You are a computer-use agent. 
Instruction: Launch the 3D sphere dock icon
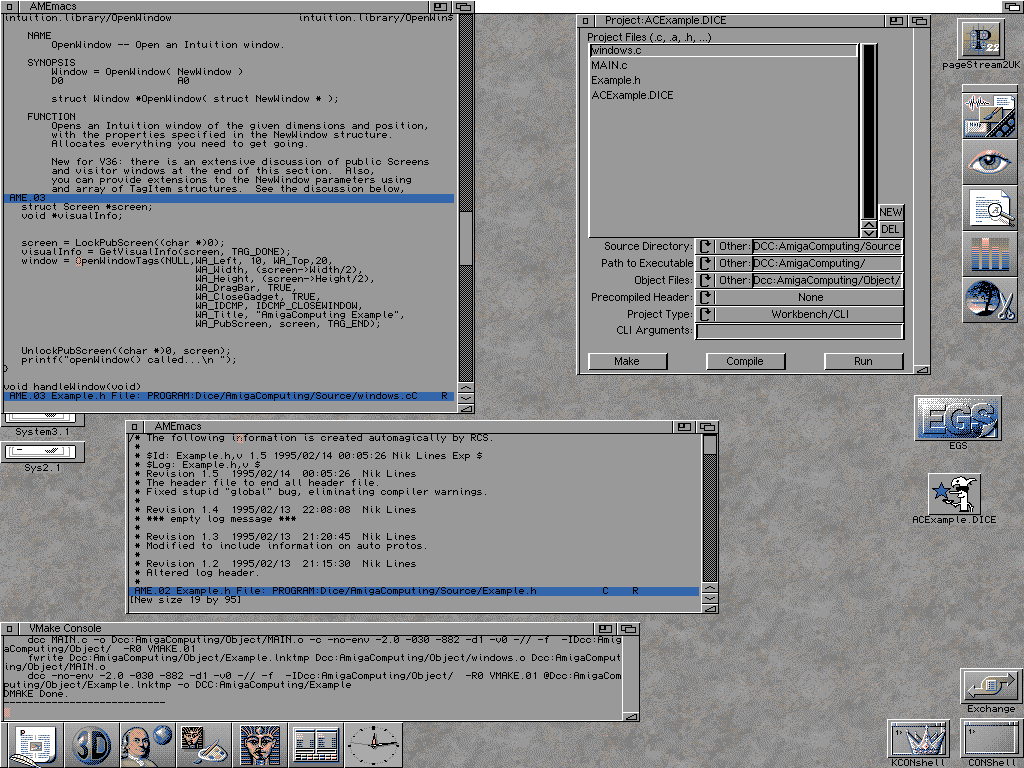pyautogui.click(x=91, y=745)
